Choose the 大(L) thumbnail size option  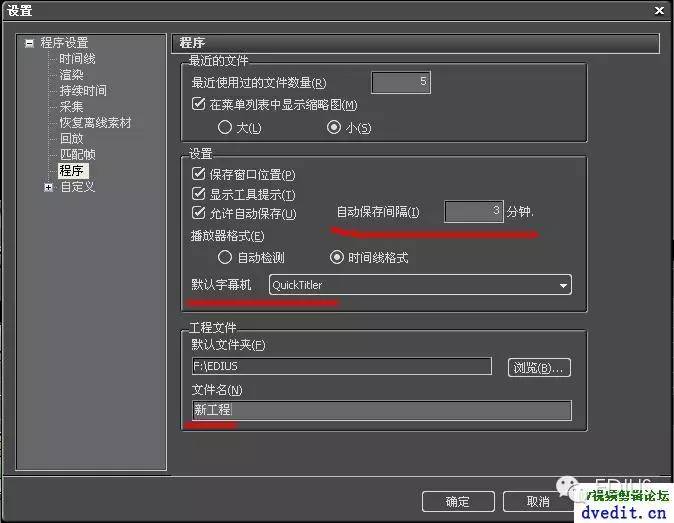coord(225,127)
